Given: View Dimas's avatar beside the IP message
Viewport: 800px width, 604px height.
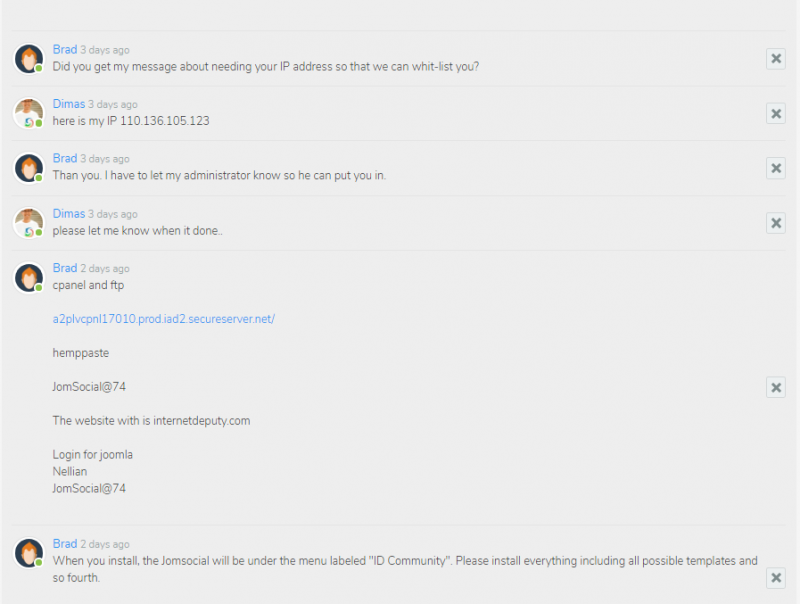Looking at the screenshot, I should coord(29,113).
